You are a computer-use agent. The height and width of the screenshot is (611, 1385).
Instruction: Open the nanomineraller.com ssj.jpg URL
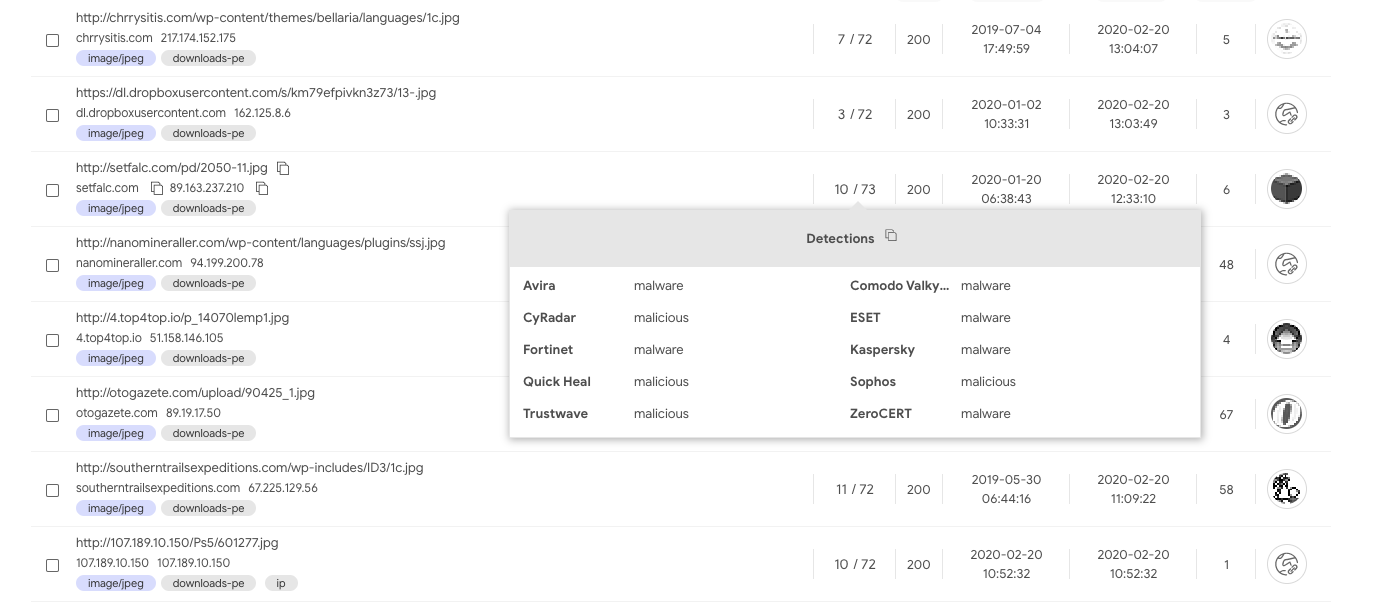pos(260,243)
